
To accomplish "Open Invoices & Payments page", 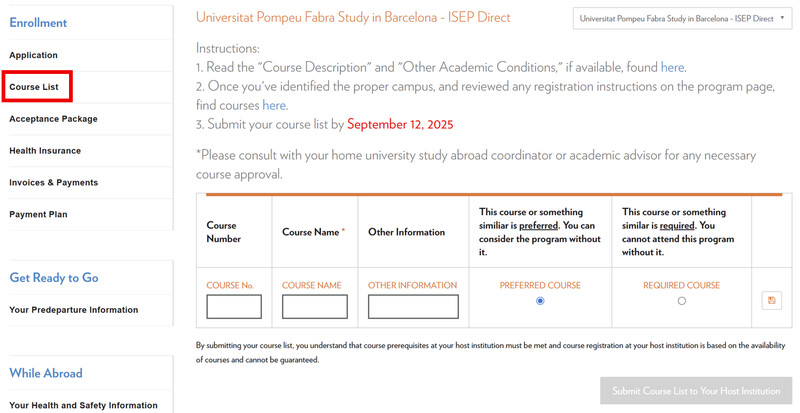I will [x=53, y=183].
